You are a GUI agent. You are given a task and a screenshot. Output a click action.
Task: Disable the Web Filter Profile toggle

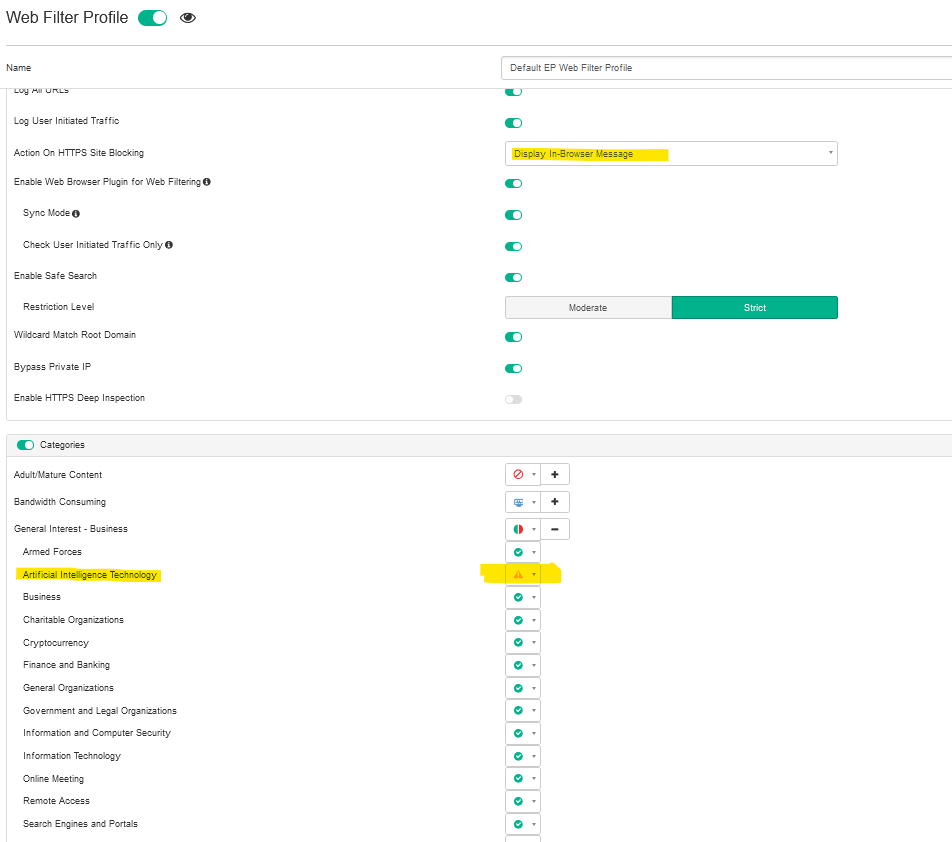click(x=153, y=18)
